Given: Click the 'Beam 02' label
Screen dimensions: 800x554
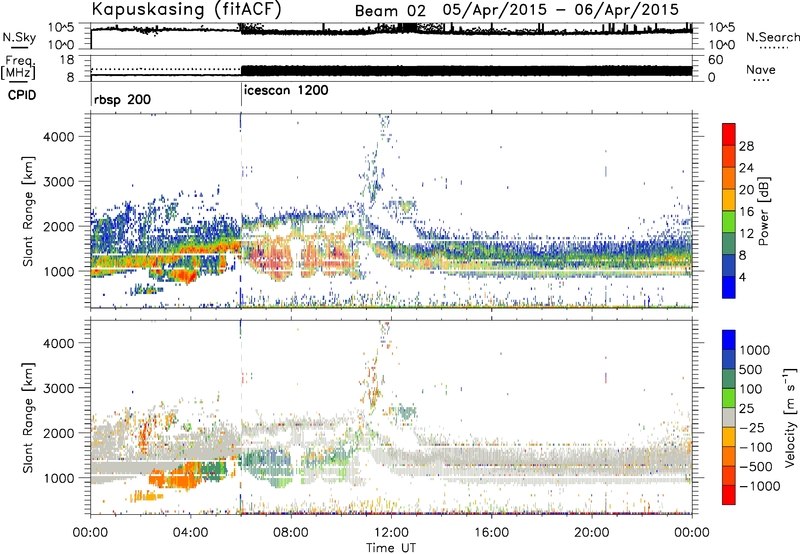Looking at the screenshot, I should (x=390, y=11).
